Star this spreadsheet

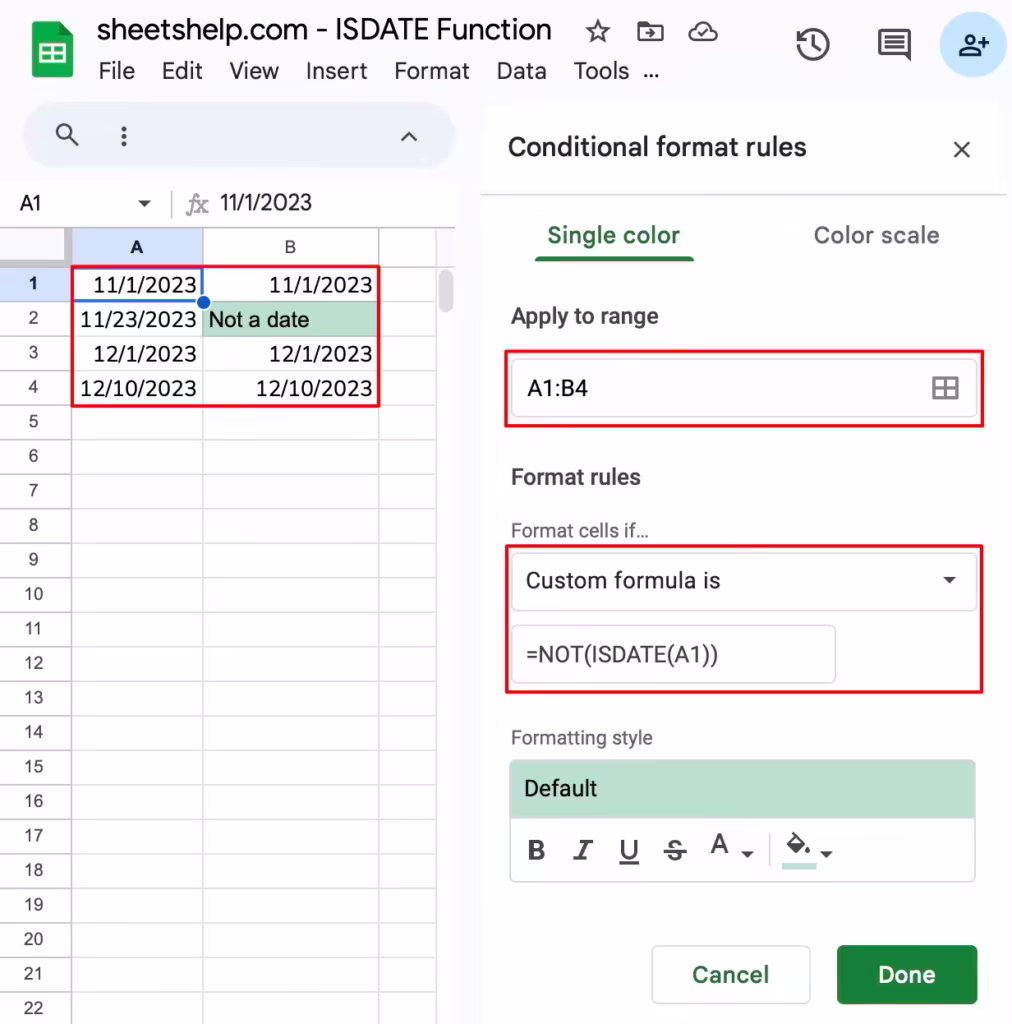click(597, 31)
